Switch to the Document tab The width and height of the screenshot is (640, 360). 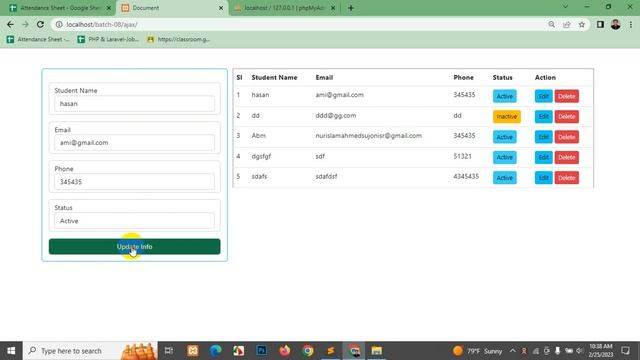pyautogui.click(x=172, y=8)
